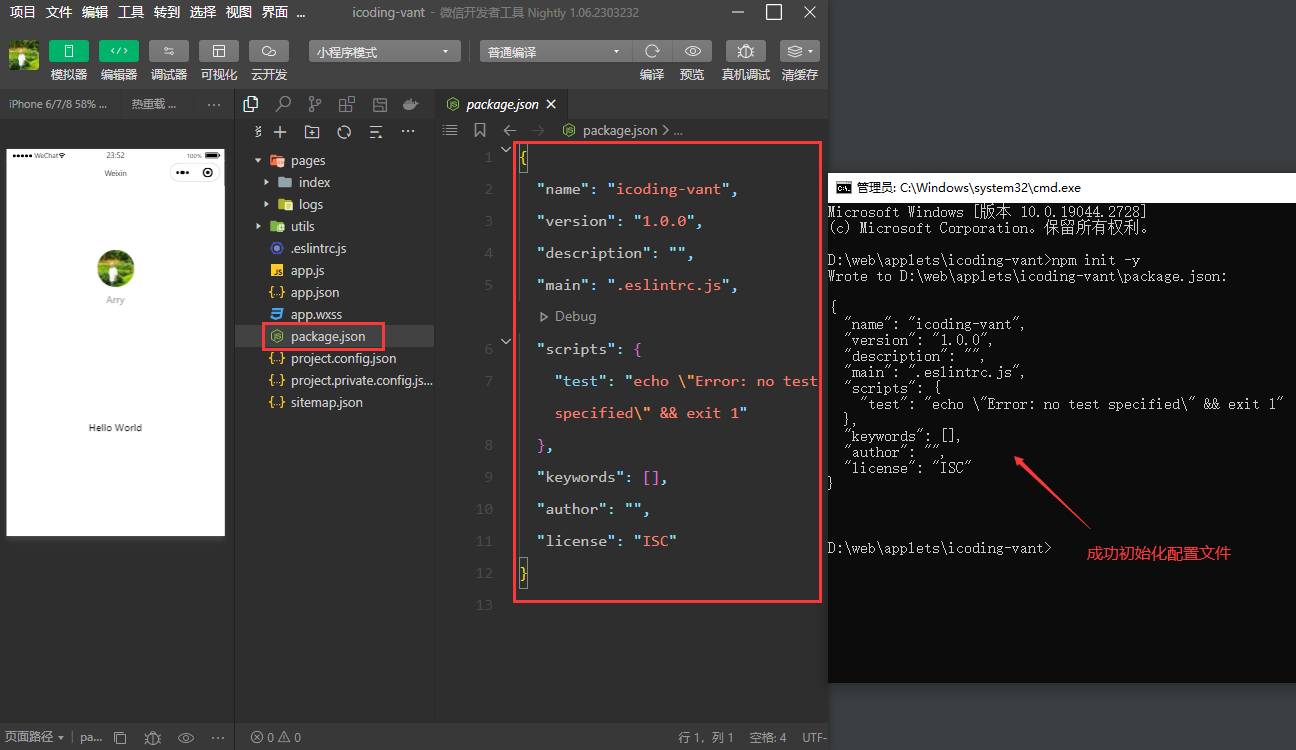Open project.config.json

343,358
